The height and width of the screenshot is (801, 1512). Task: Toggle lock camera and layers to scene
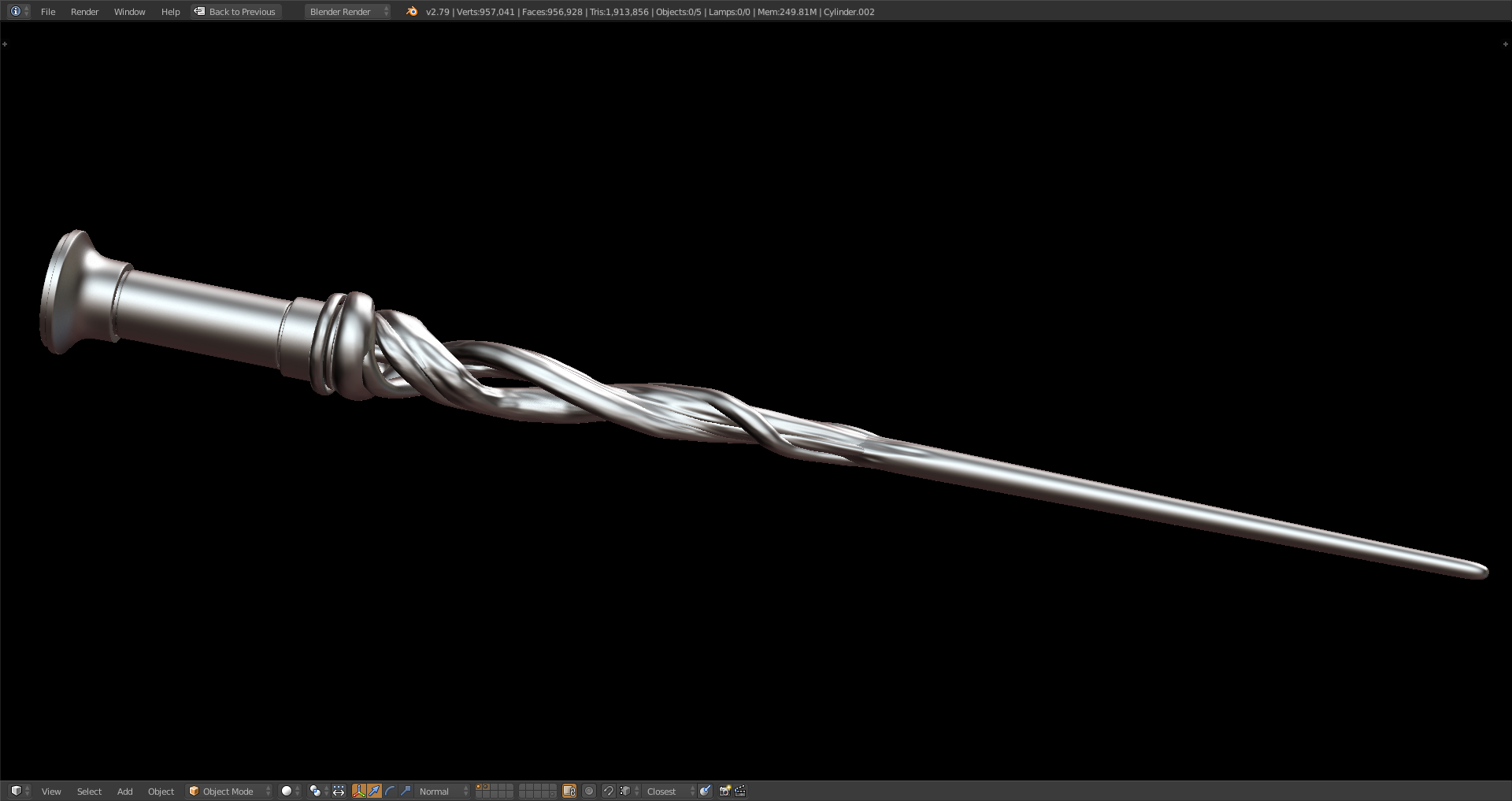click(x=569, y=791)
